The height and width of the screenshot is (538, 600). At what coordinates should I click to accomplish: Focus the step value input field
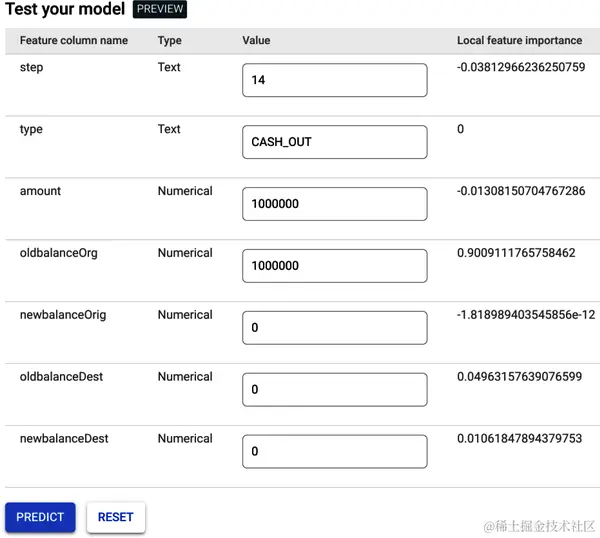tap(334, 80)
